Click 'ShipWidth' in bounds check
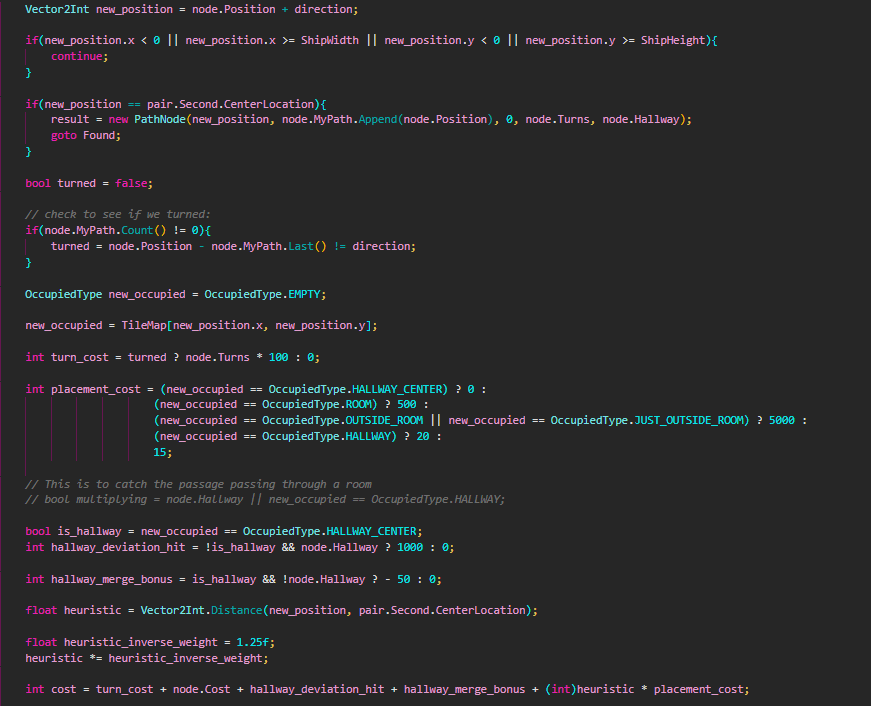This screenshot has width=871, height=706. tap(330, 41)
